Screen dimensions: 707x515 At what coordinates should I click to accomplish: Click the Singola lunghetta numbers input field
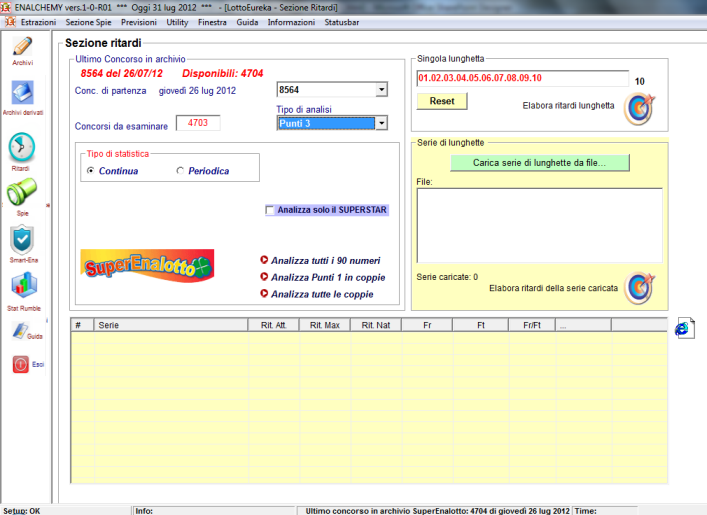[522, 78]
